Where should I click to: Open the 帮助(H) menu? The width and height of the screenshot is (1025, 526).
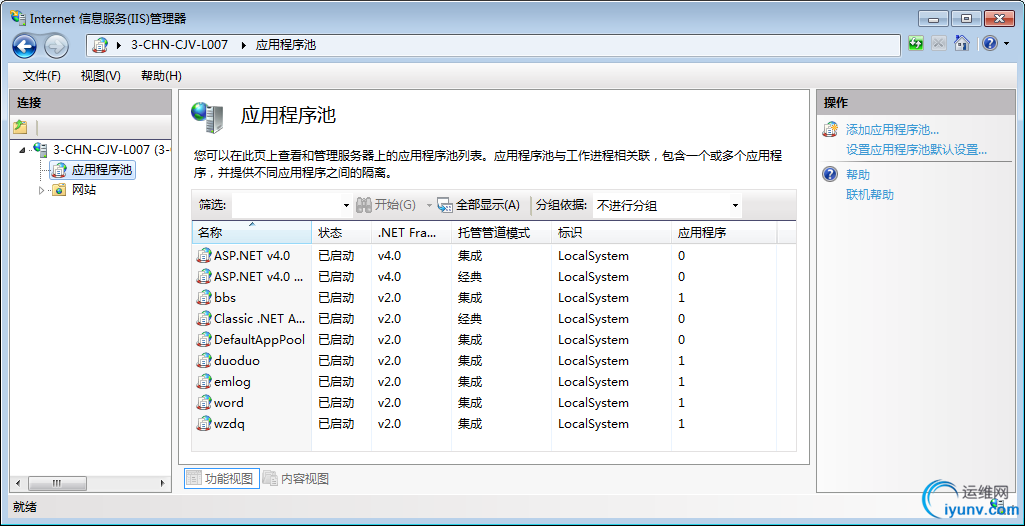click(x=161, y=76)
